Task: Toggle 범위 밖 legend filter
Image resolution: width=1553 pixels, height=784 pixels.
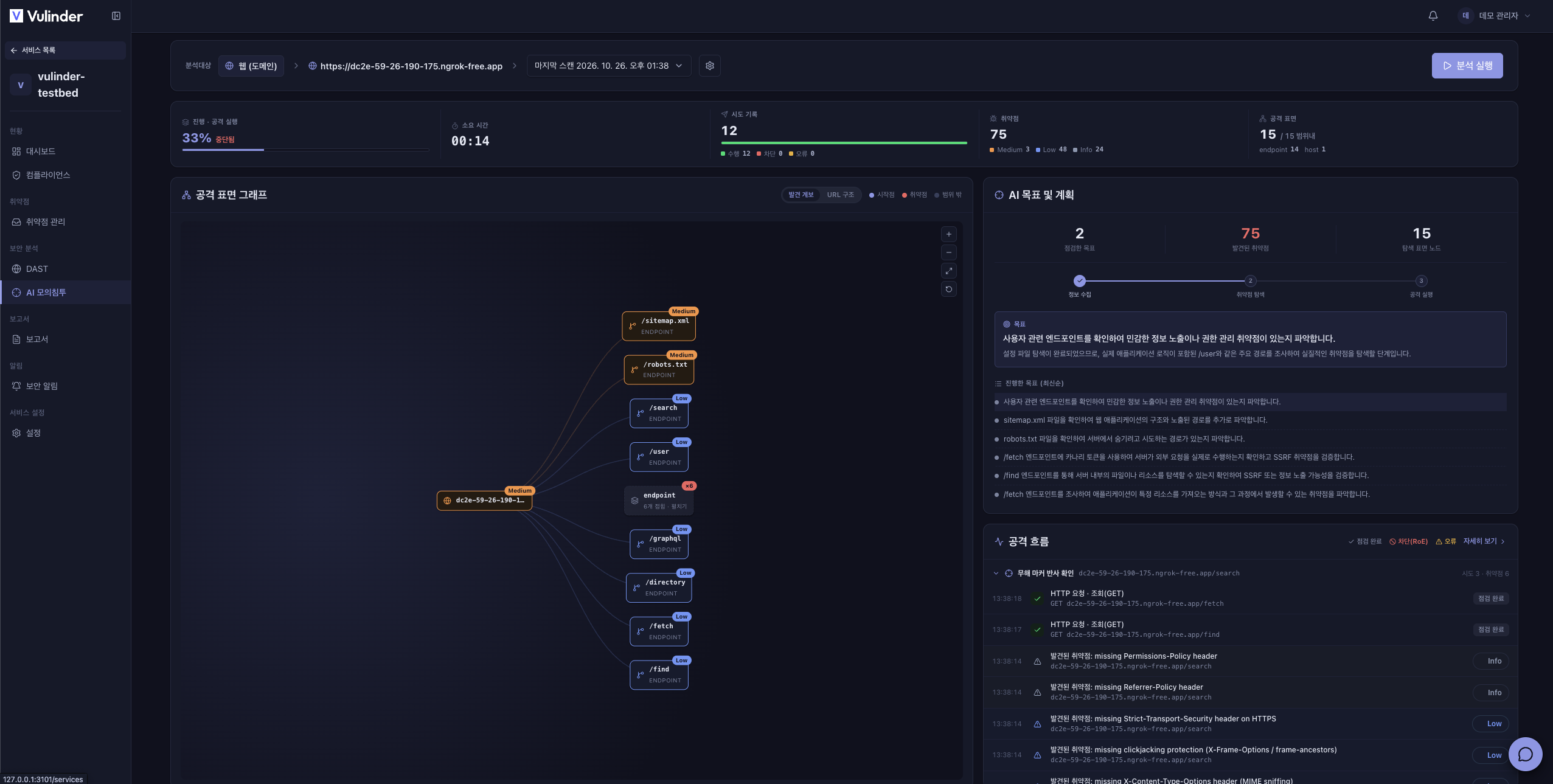Action: click(948, 195)
